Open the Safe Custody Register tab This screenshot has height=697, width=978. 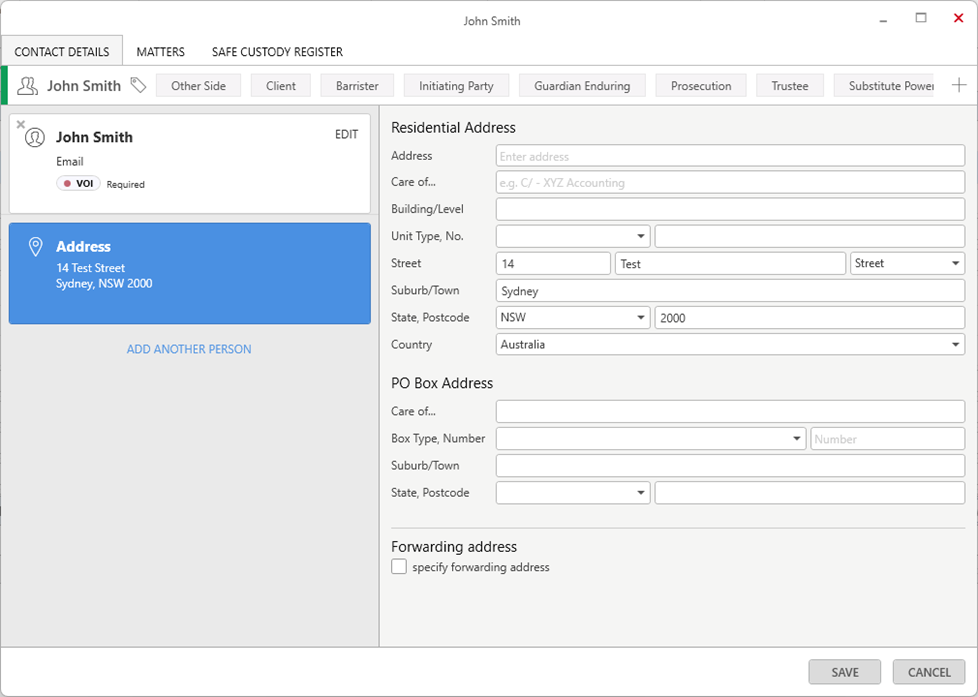pos(277,52)
